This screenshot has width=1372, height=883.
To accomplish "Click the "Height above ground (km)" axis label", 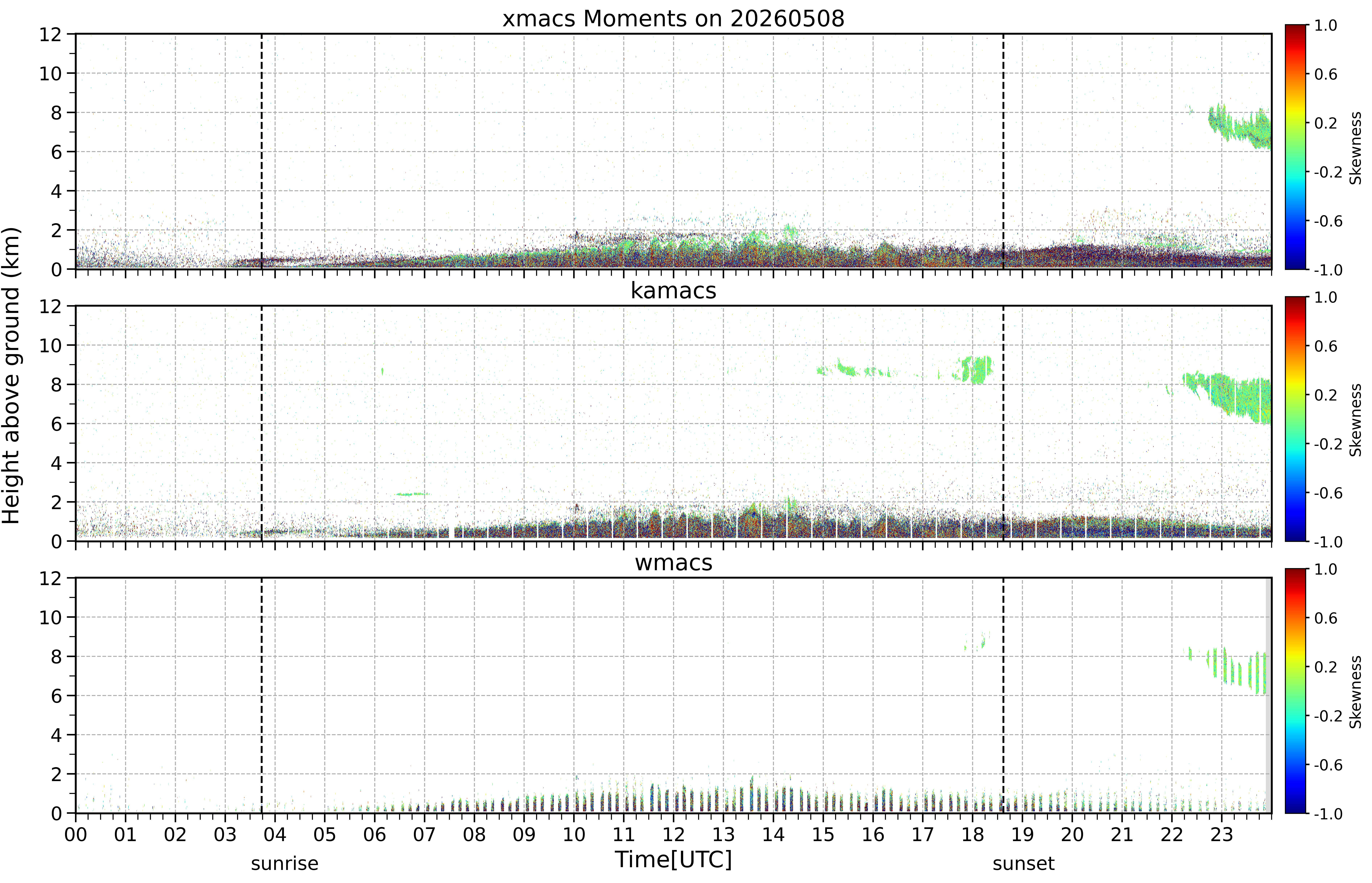I will pos(11,376).
